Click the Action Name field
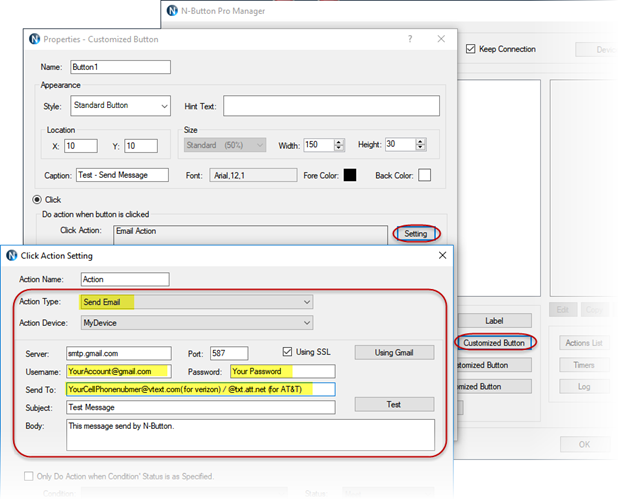Screen dimensions: 619x500 point(125,279)
